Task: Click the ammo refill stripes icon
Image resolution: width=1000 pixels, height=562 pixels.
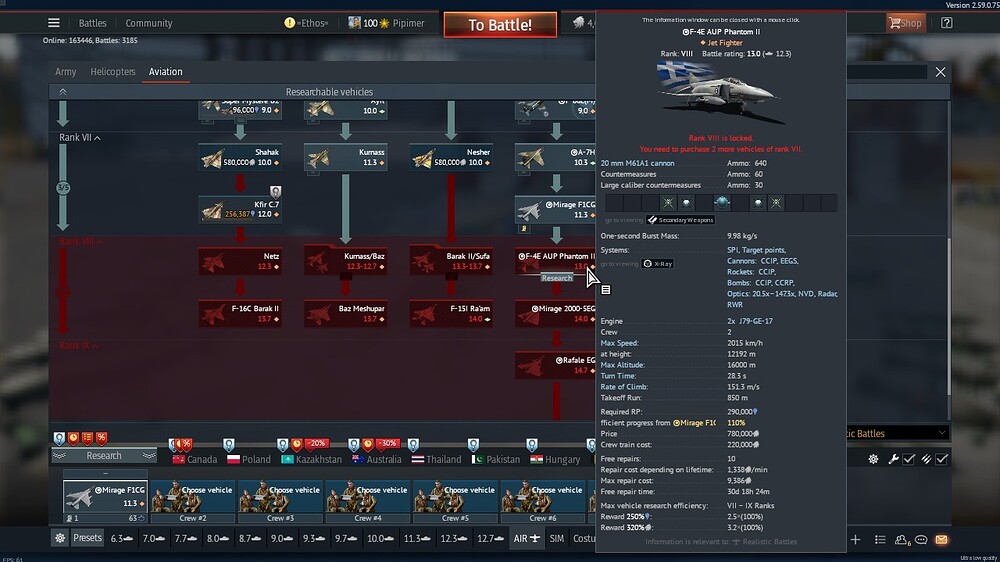Action: pos(926,459)
